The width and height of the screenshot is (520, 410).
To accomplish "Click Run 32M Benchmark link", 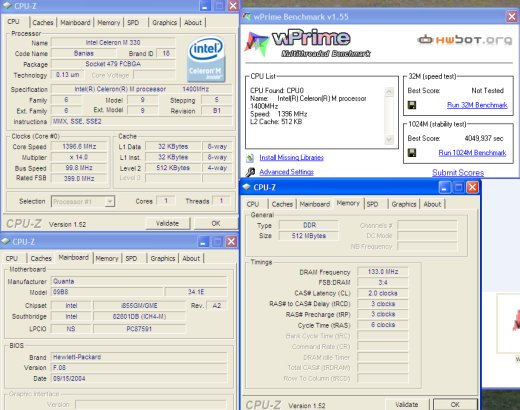I will pos(477,105).
